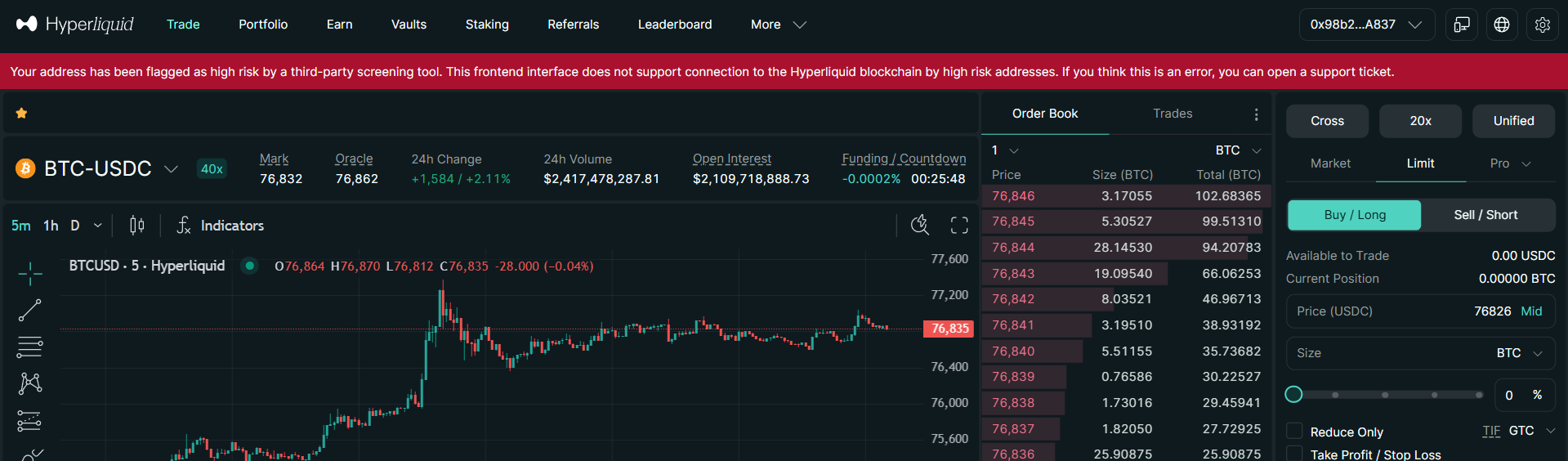Screen dimensions: 1568x461
Task: Select the 5m timeframe
Action: 21,226
